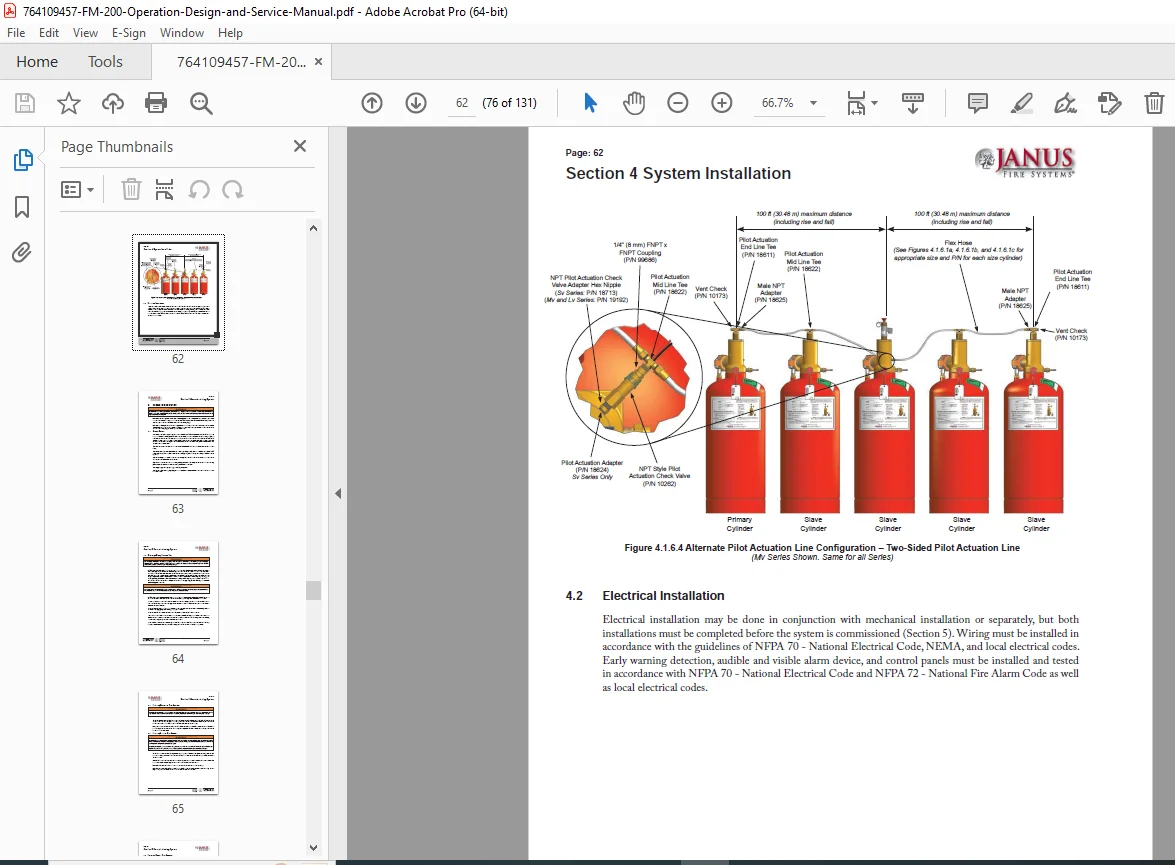The height and width of the screenshot is (865, 1175).
Task: Click the 4.2 Electrical Installation heading
Action: coord(645,596)
